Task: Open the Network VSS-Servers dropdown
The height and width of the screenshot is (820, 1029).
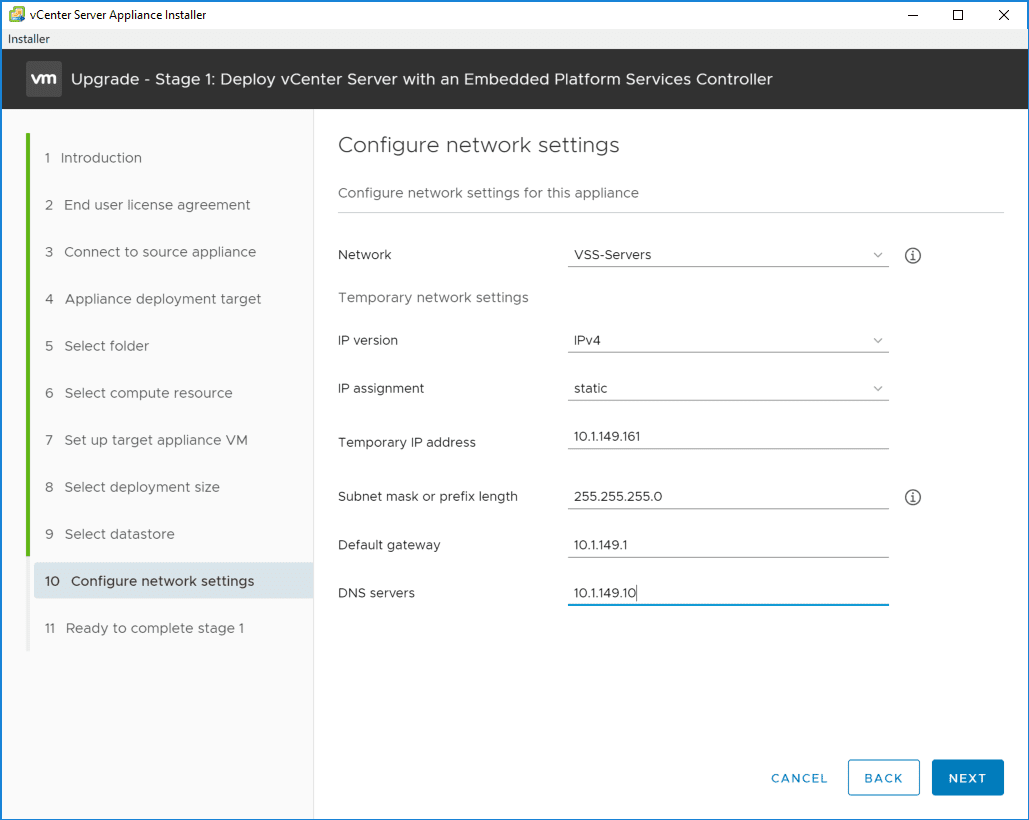Action: (727, 255)
